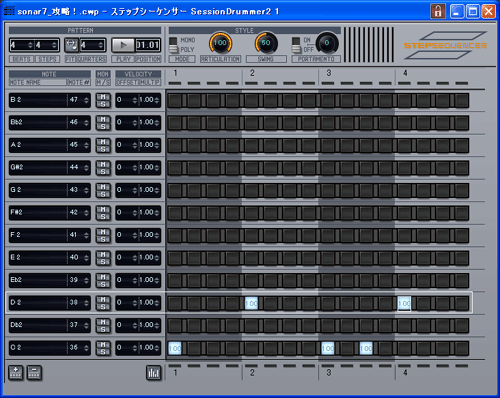Solo the D 2 row
This screenshot has height=398, width=500.
[x=103, y=306]
